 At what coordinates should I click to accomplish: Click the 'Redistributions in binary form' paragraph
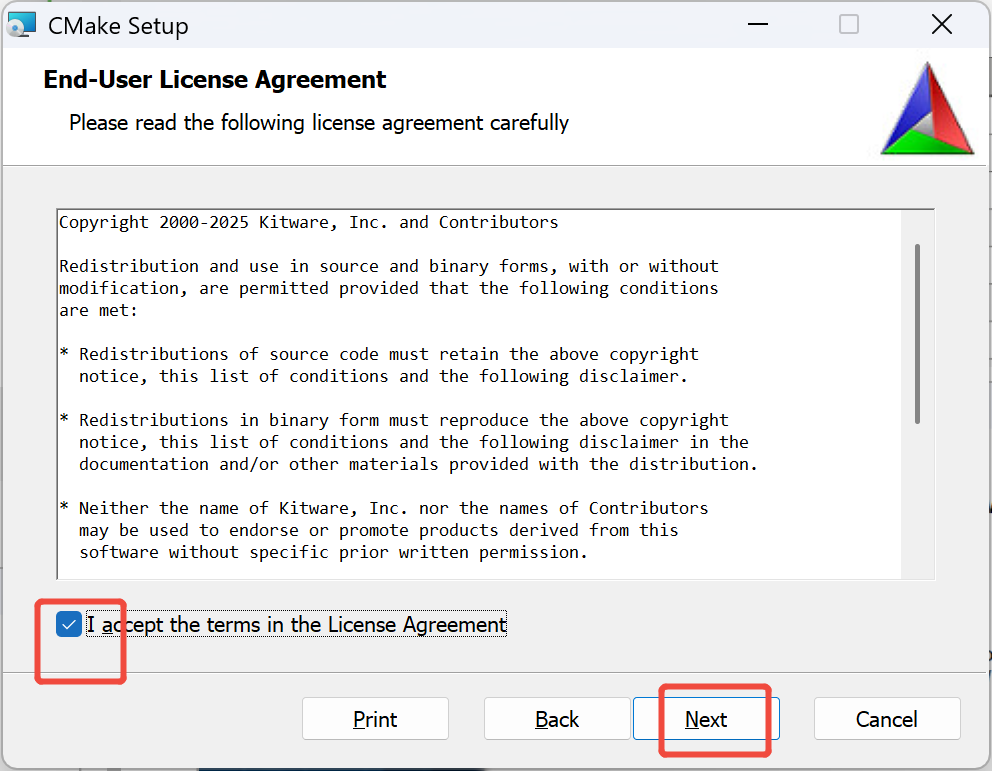coord(408,442)
